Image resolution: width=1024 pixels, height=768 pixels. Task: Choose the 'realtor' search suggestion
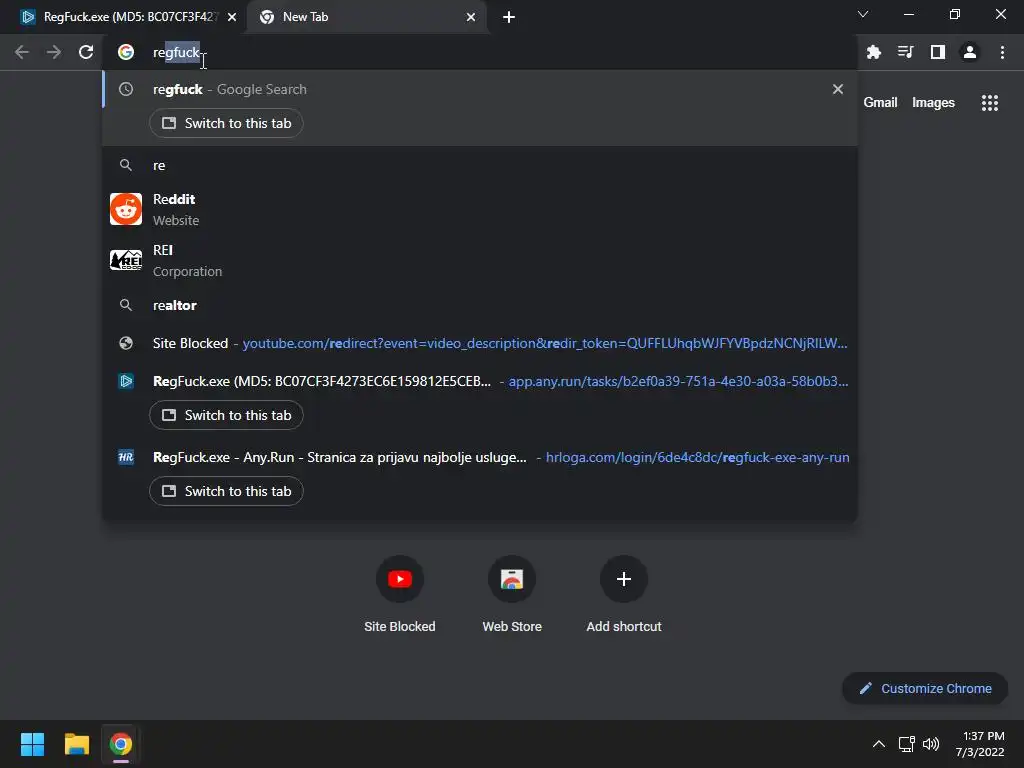(479, 305)
